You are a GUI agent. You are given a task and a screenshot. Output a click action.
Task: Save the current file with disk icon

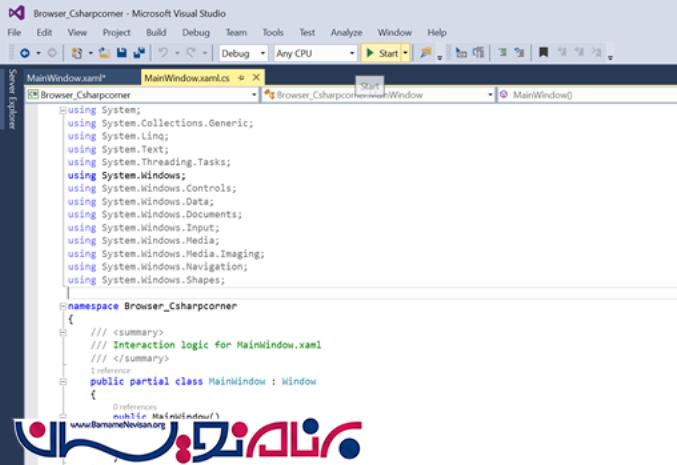click(121, 53)
